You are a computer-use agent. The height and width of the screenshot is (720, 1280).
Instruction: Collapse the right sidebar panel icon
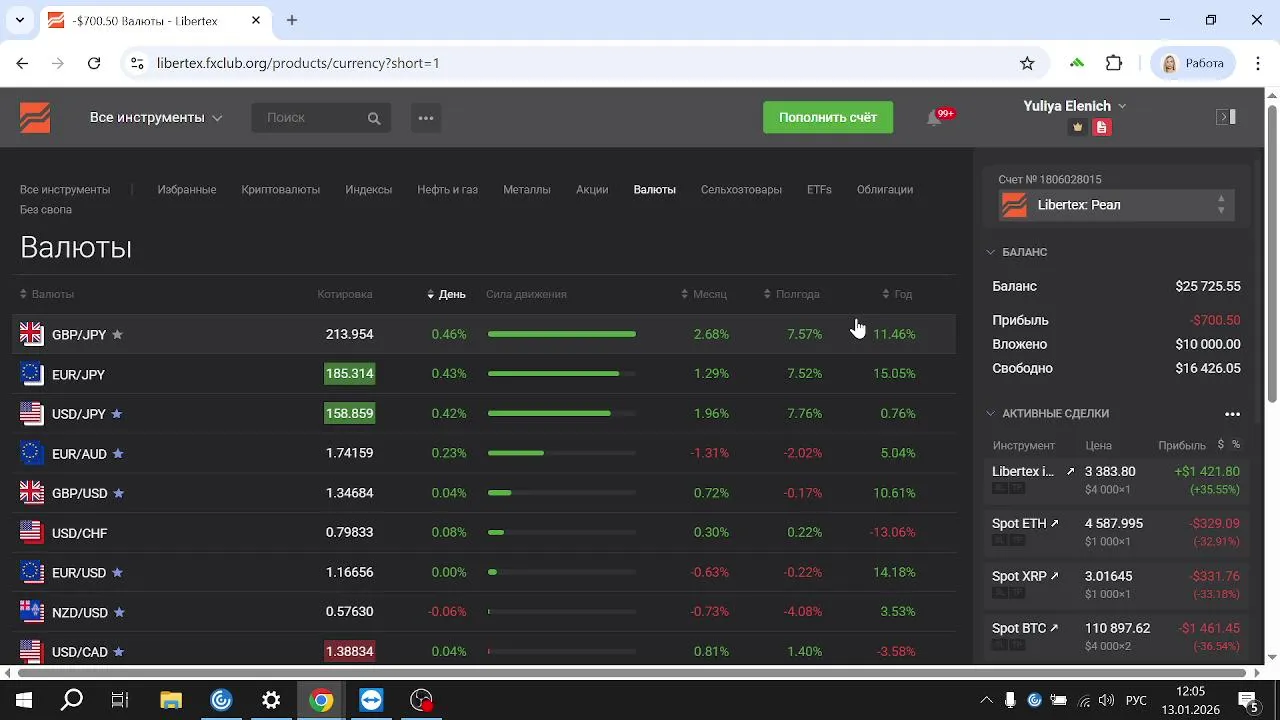pyautogui.click(x=1226, y=117)
